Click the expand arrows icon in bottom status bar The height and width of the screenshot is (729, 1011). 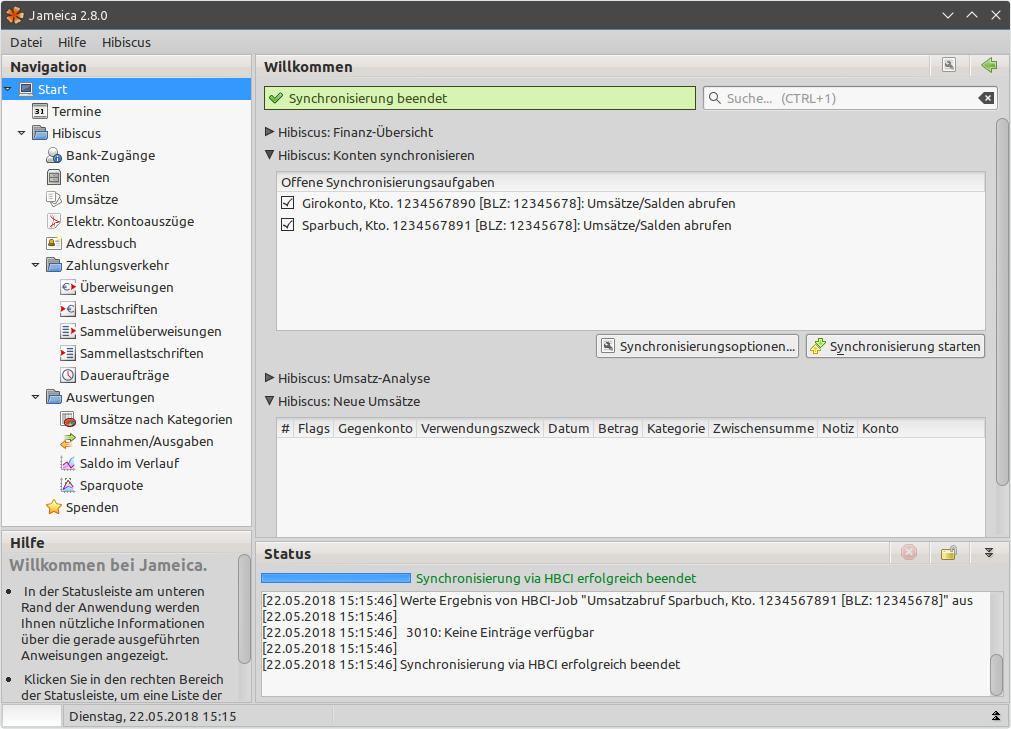996,716
